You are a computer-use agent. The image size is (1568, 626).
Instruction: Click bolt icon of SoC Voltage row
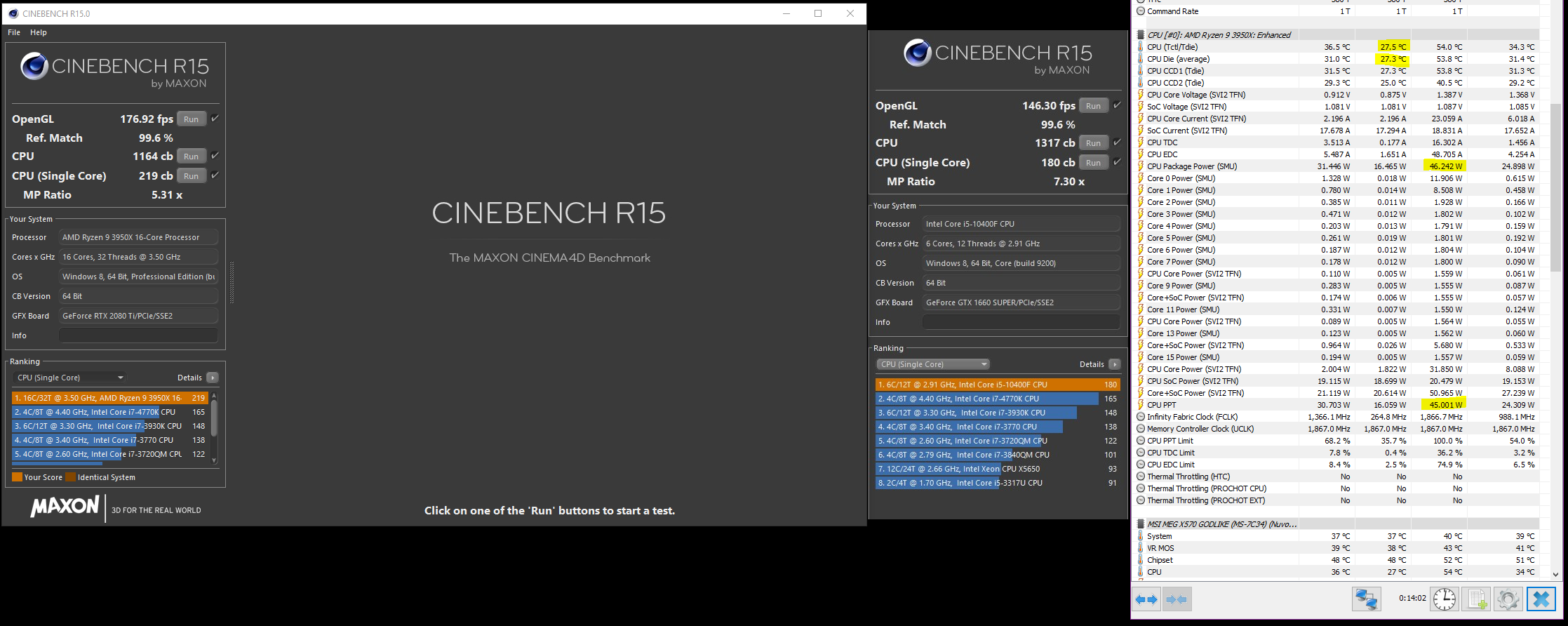click(1141, 107)
